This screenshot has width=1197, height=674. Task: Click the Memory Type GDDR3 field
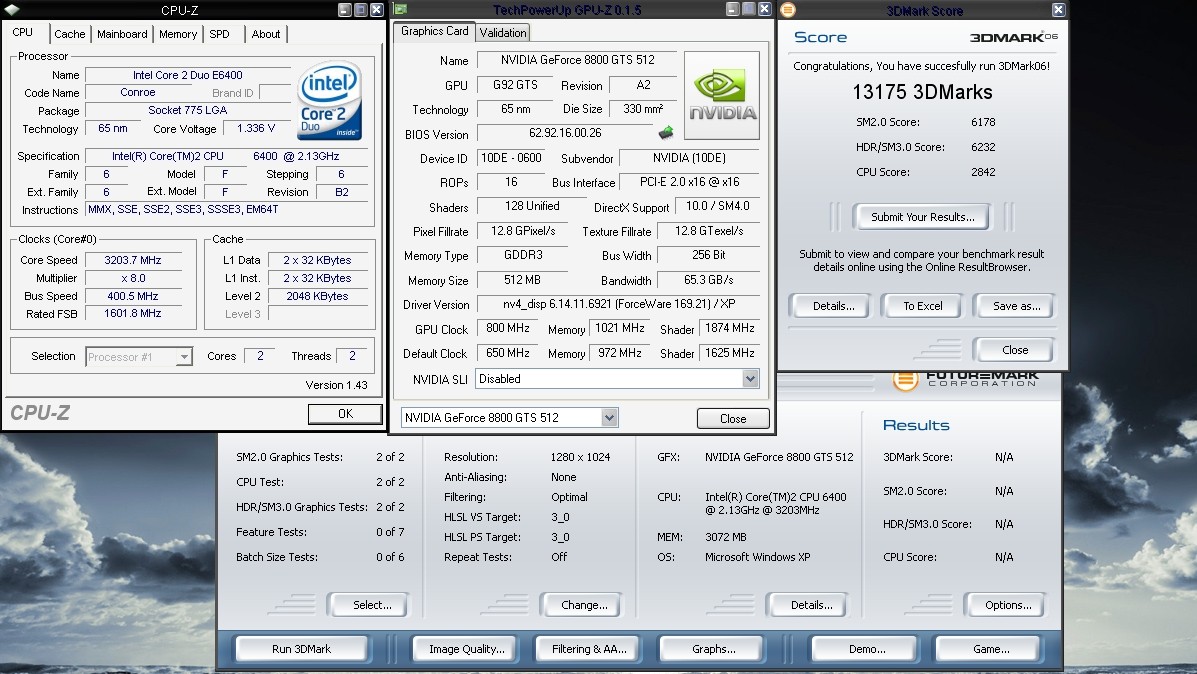pos(523,255)
